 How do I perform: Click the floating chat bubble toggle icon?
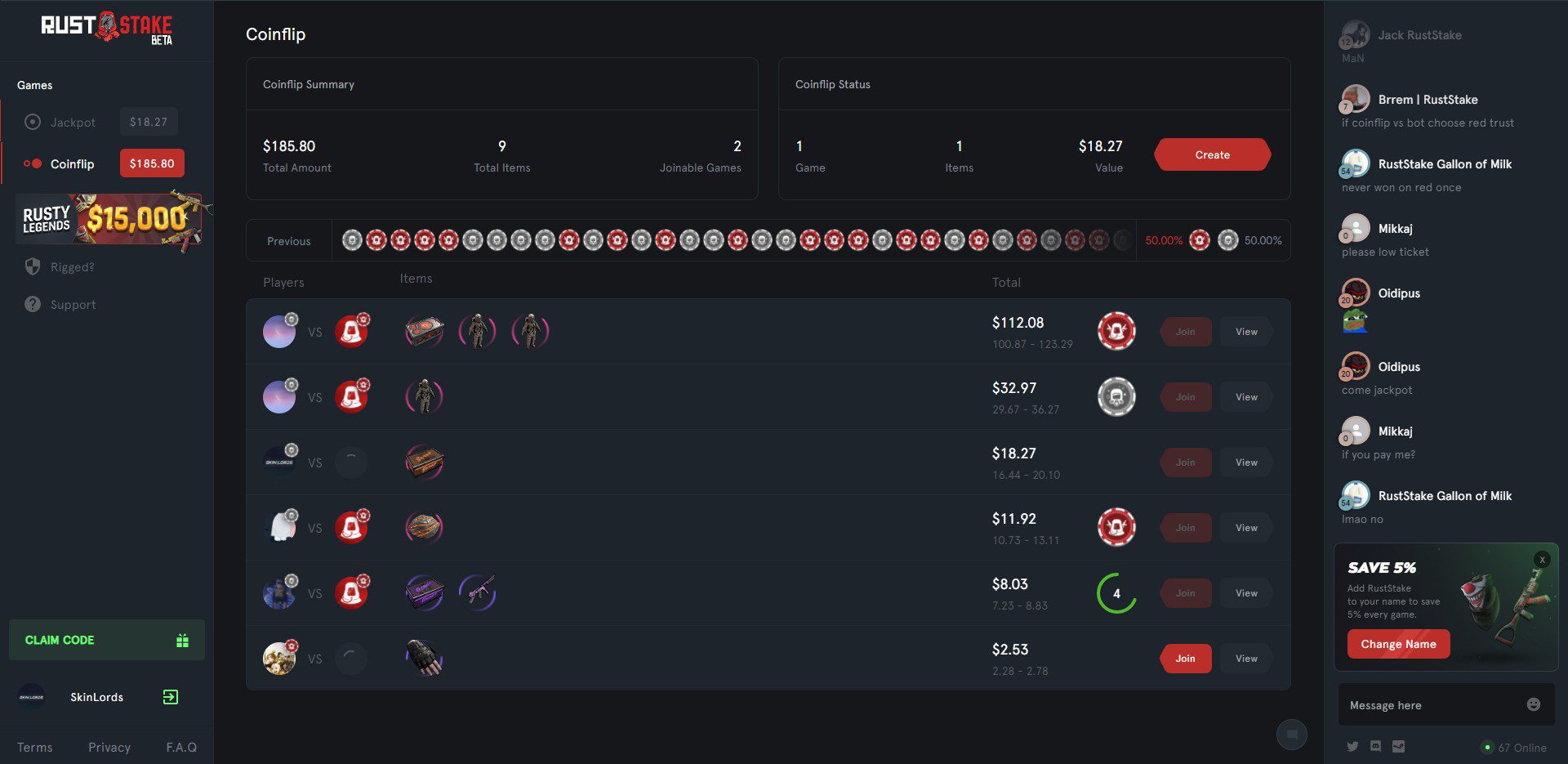point(1291,735)
